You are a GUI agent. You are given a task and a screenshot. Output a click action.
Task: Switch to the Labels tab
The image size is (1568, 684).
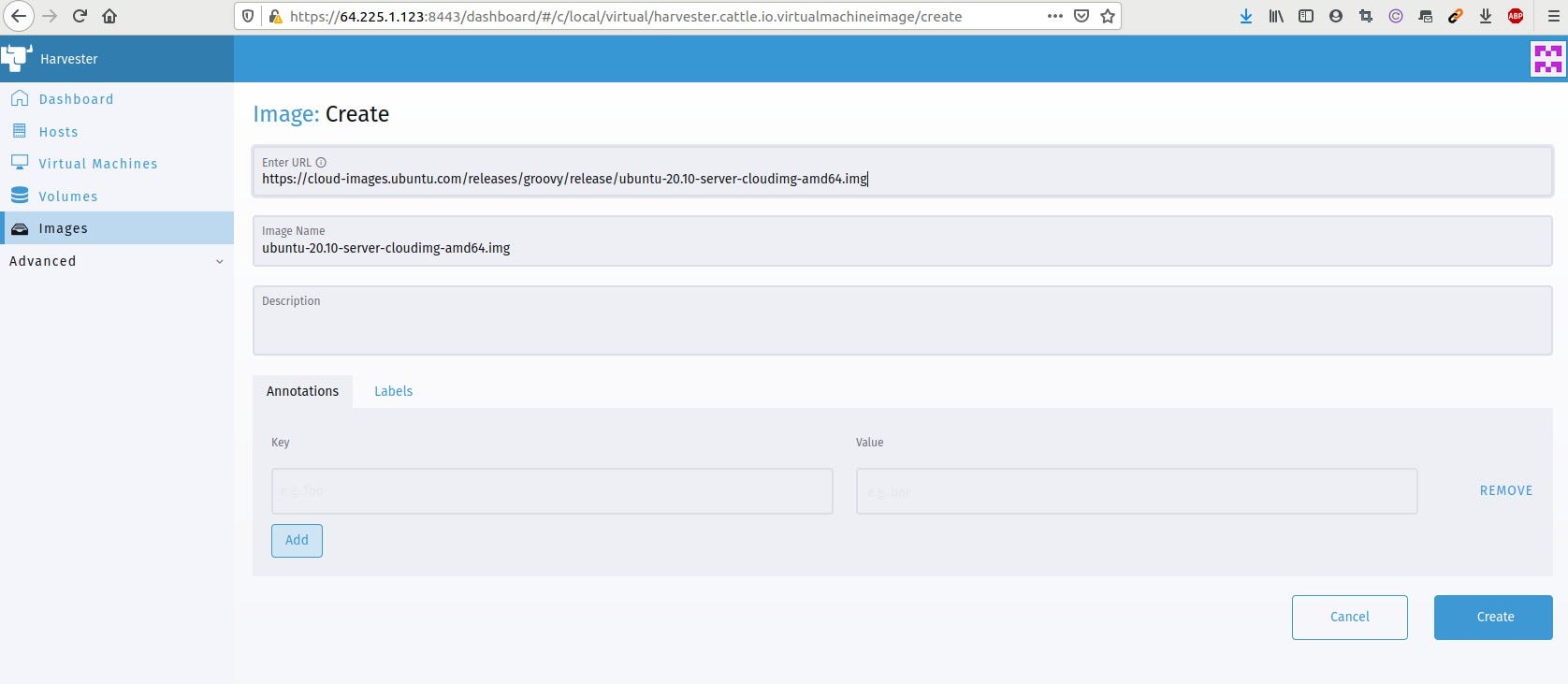coord(393,391)
